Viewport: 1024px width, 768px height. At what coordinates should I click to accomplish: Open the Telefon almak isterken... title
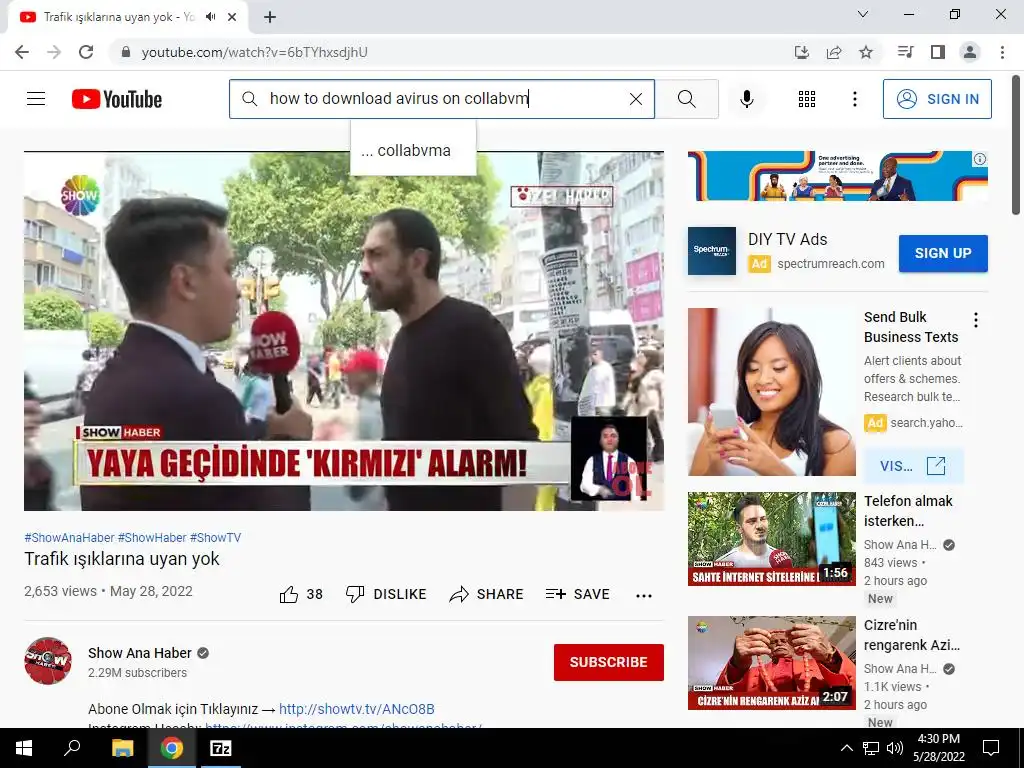click(x=908, y=511)
